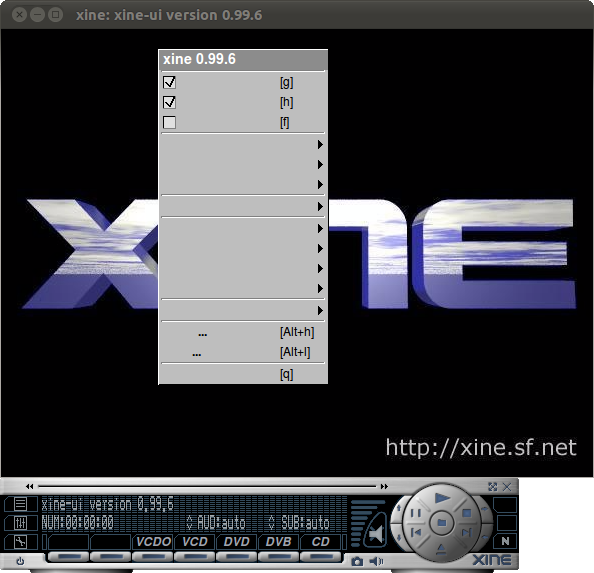Click the N button on the panel
Image resolution: width=594 pixels, height=573 pixels.
point(505,541)
